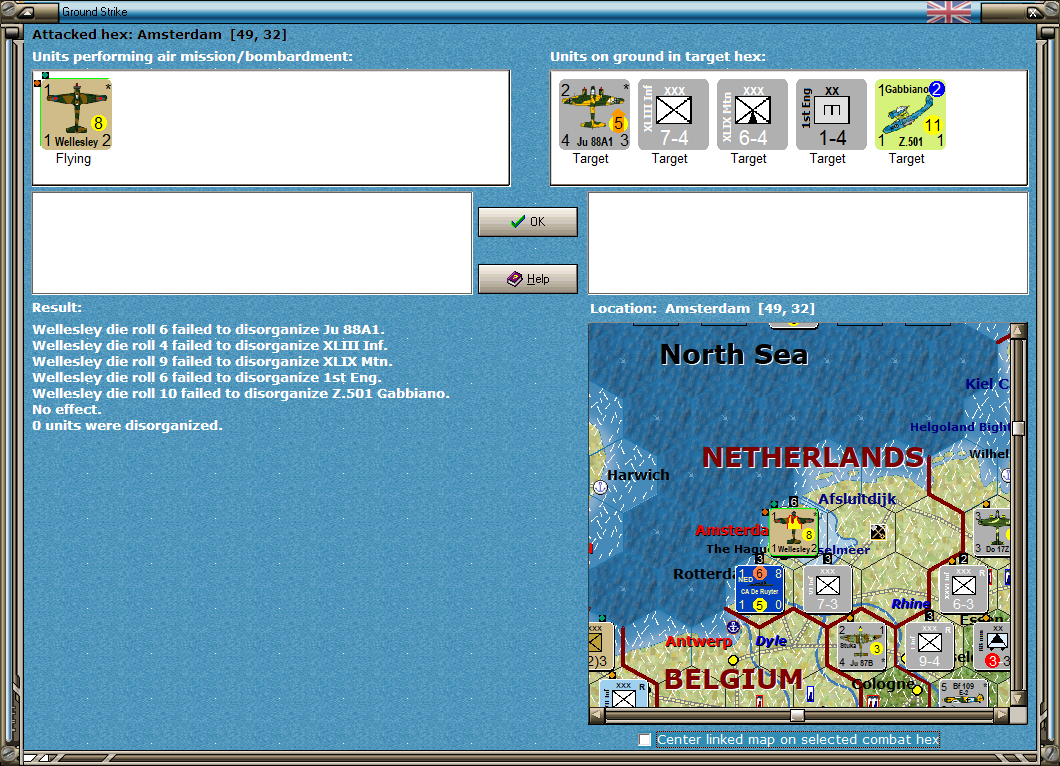Click the 6-3 infantry counter east of Rhine
1060x766 pixels.
963,589
